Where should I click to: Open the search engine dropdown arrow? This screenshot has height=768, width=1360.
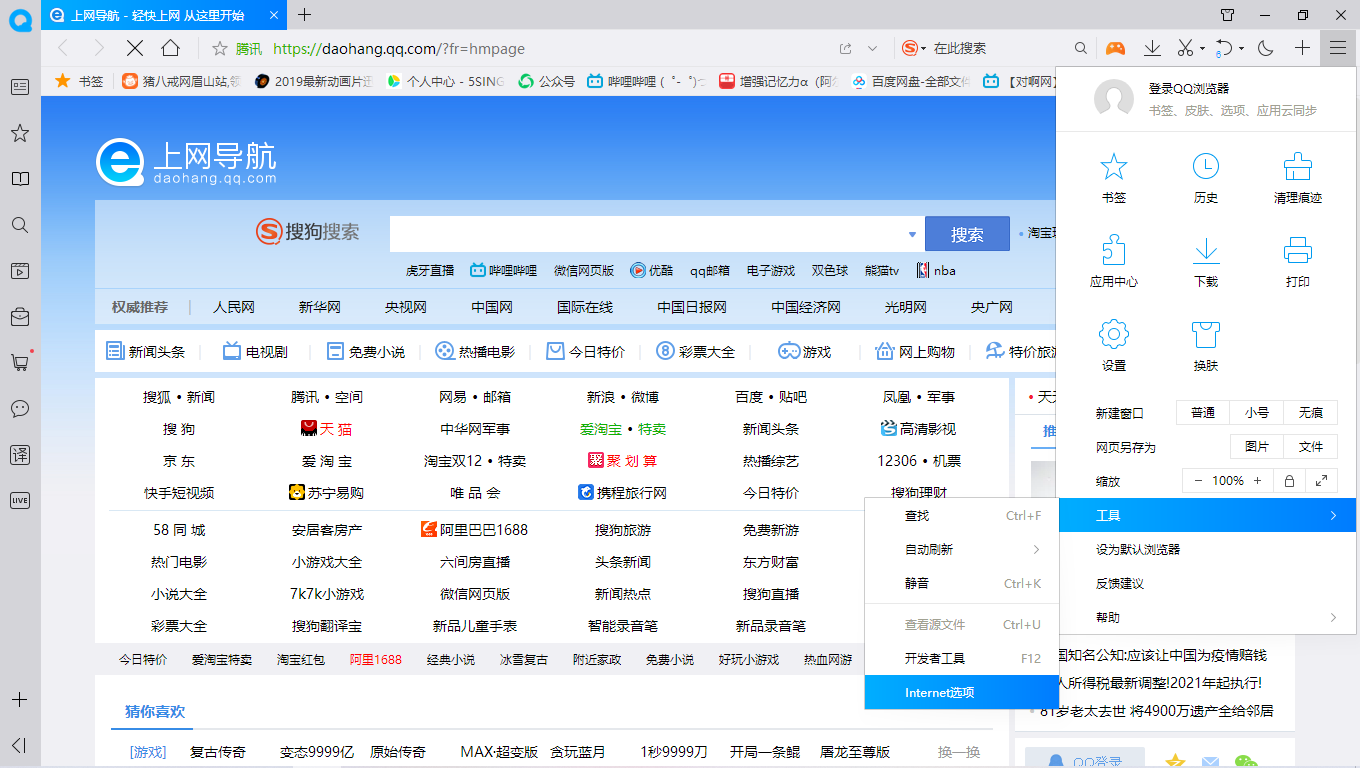click(924, 48)
